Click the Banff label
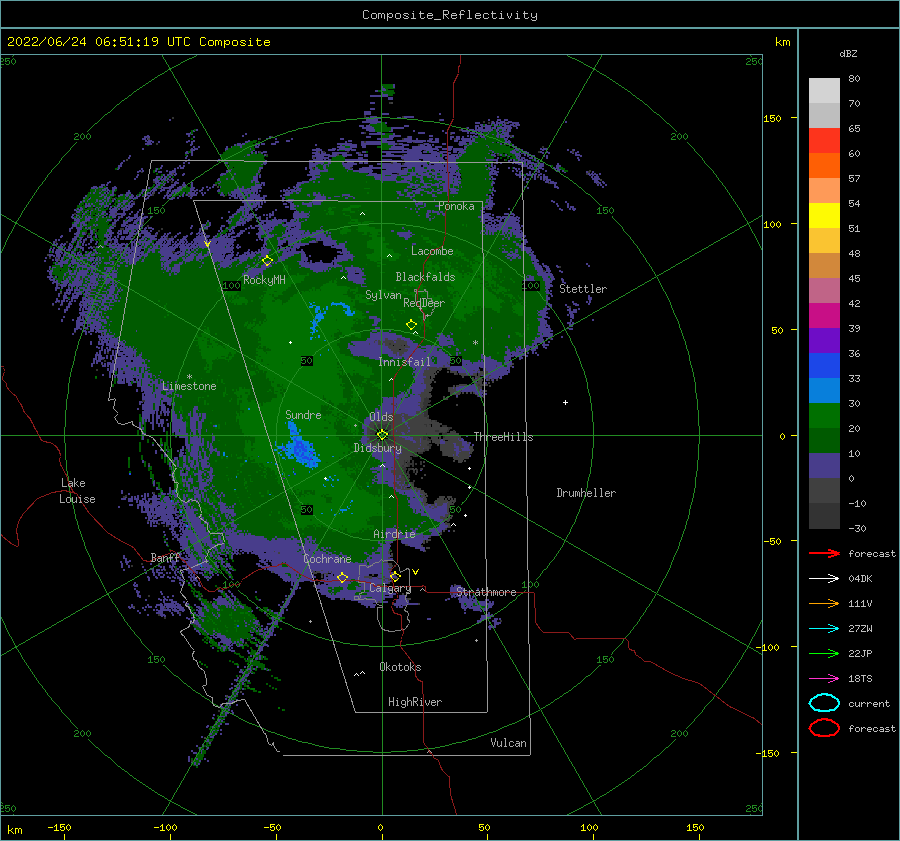 [165, 557]
